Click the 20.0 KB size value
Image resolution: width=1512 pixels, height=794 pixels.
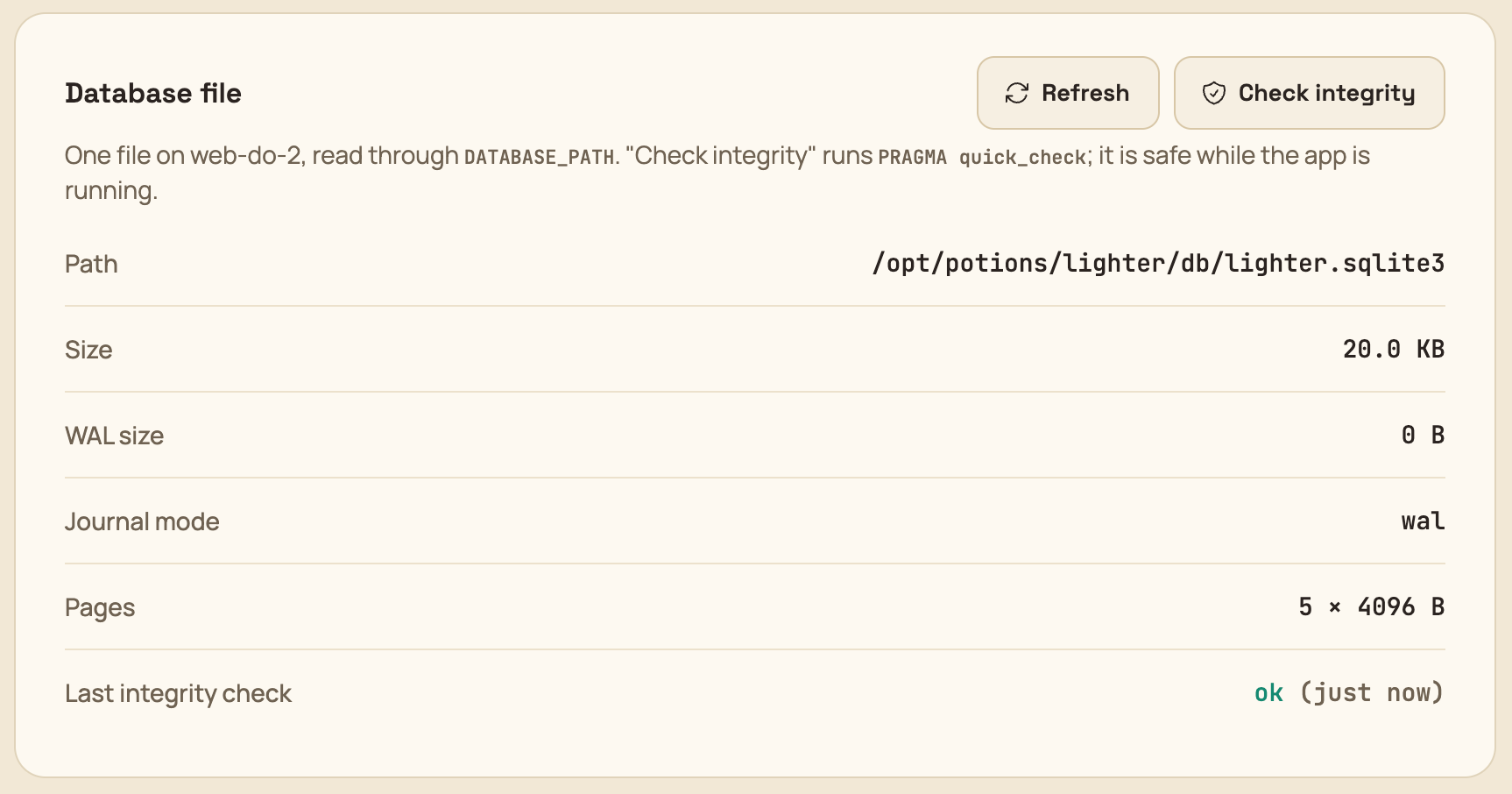tap(1394, 350)
